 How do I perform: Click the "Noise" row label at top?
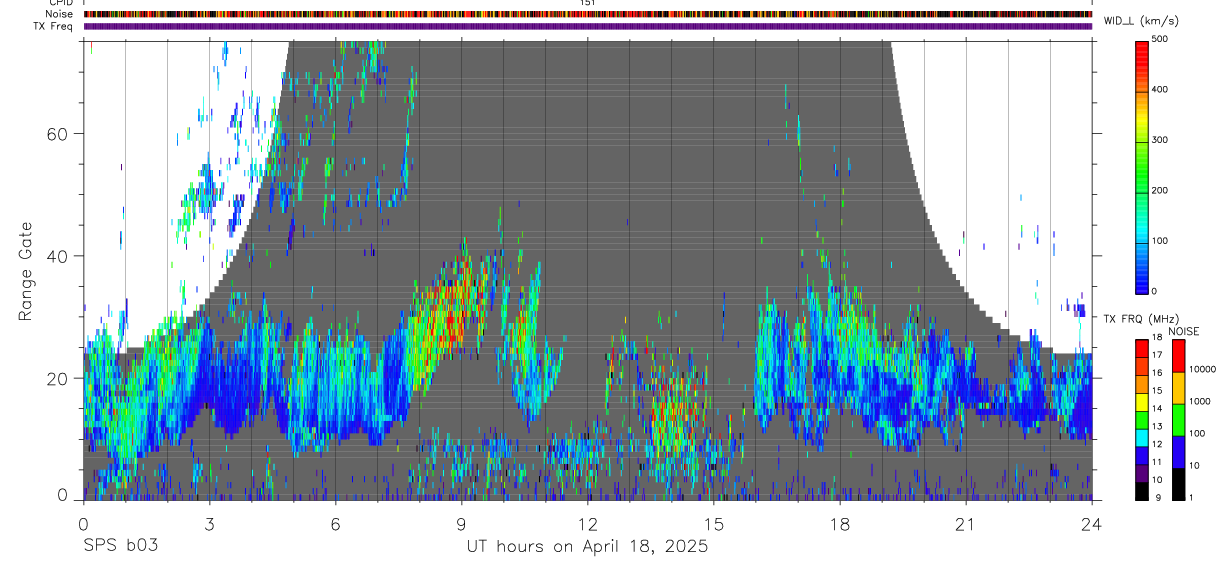click(60, 14)
